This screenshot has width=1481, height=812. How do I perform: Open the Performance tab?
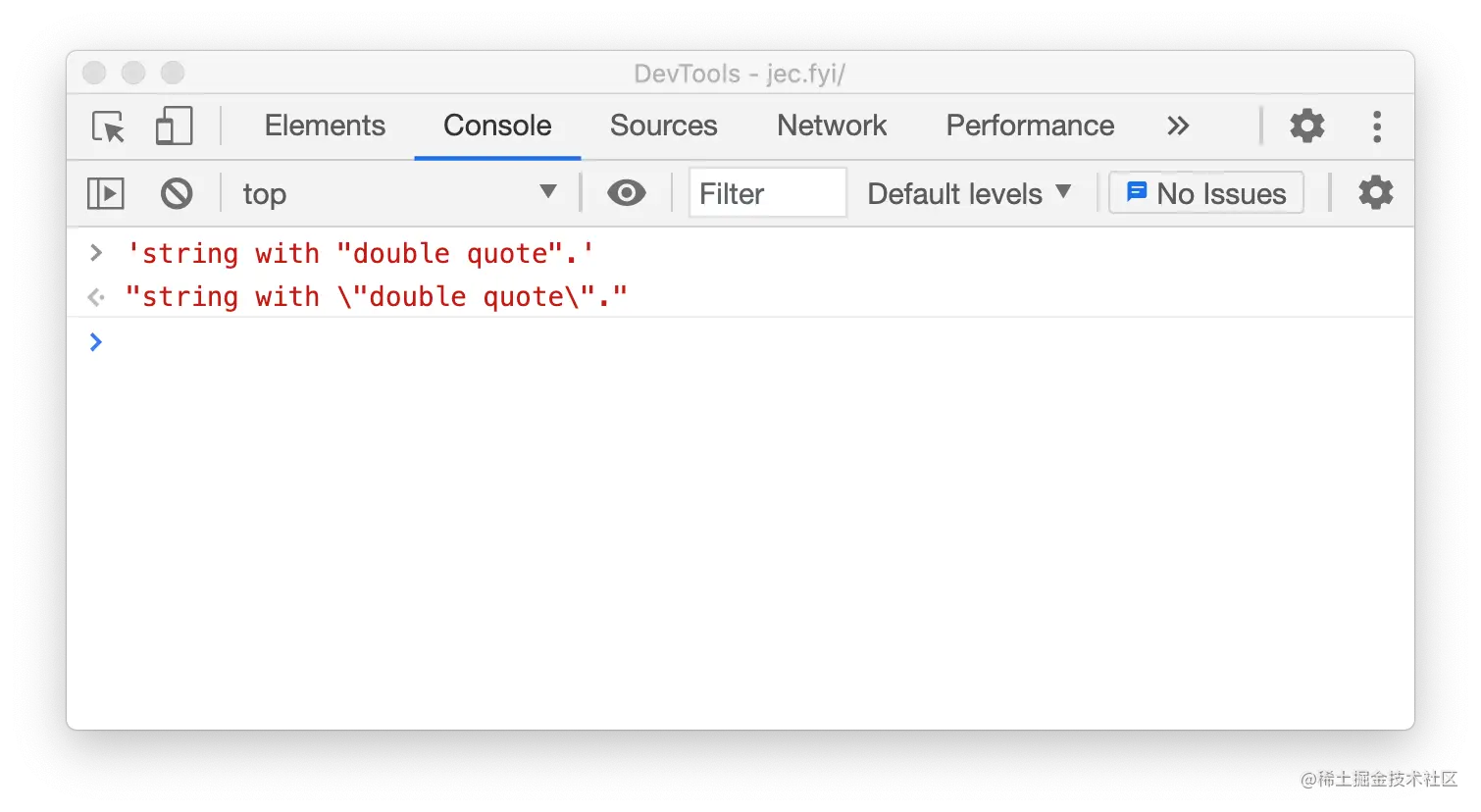(x=1030, y=126)
